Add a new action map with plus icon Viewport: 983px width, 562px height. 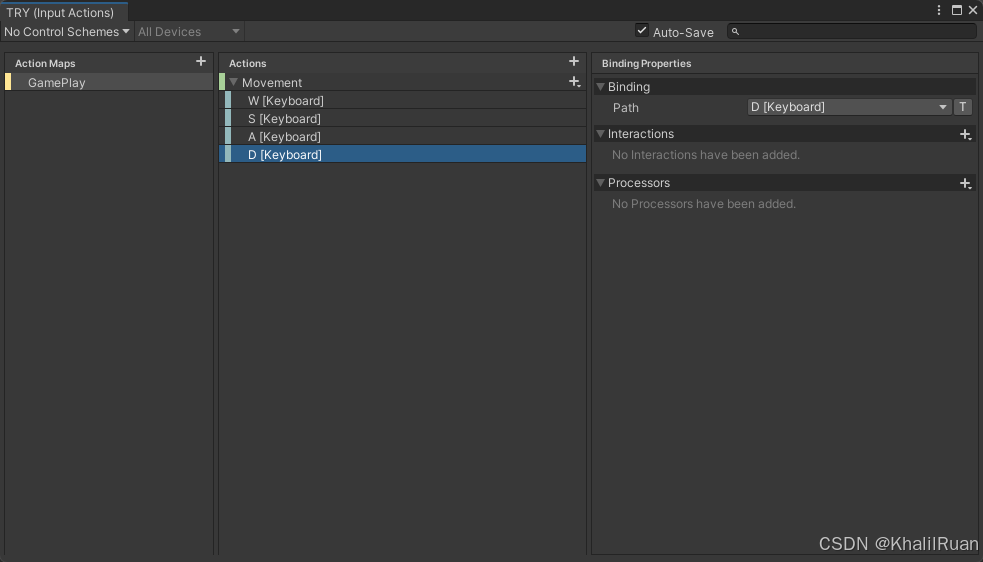coord(201,61)
